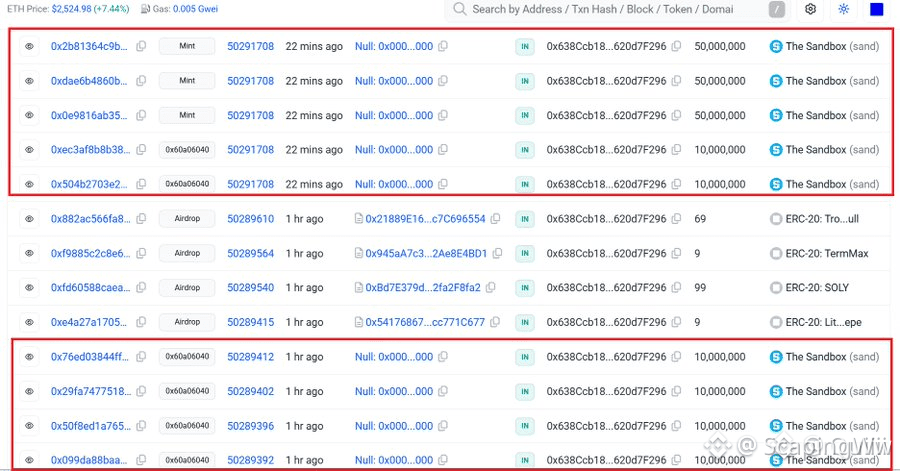Image resolution: width=900 pixels, height=471 pixels.
Task: Click the slash shortcut badge in search box
Action: coord(777,9)
